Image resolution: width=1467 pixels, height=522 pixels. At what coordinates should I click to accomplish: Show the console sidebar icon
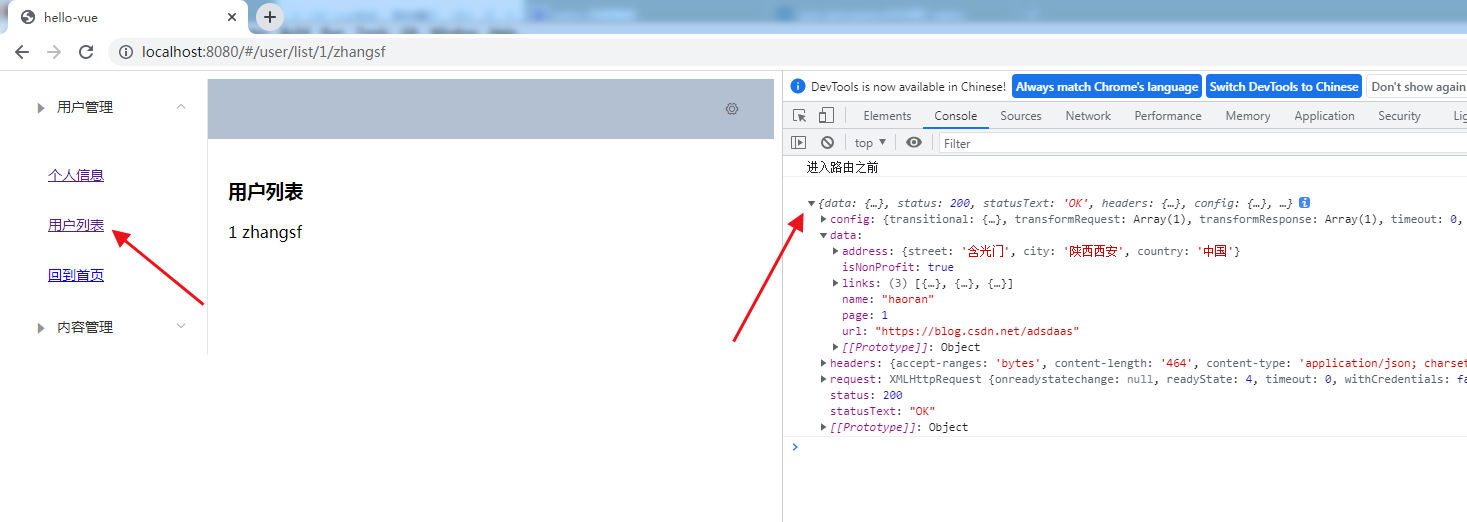coord(798,143)
